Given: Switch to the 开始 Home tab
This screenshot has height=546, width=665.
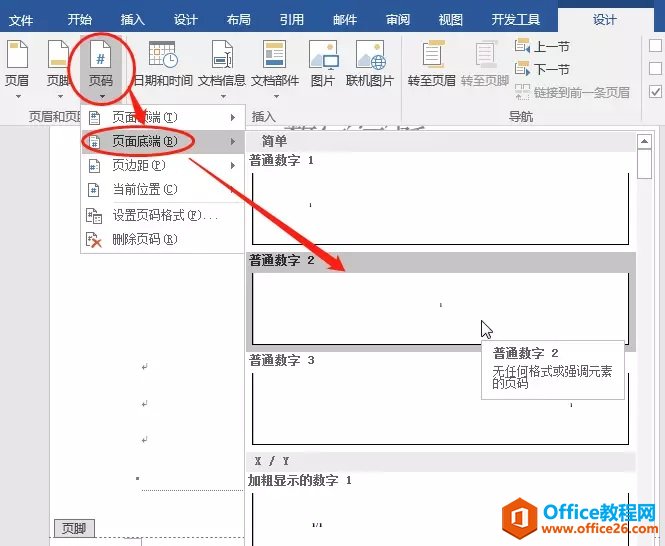Looking at the screenshot, I should pyautogui.click(x=79, y=20).
